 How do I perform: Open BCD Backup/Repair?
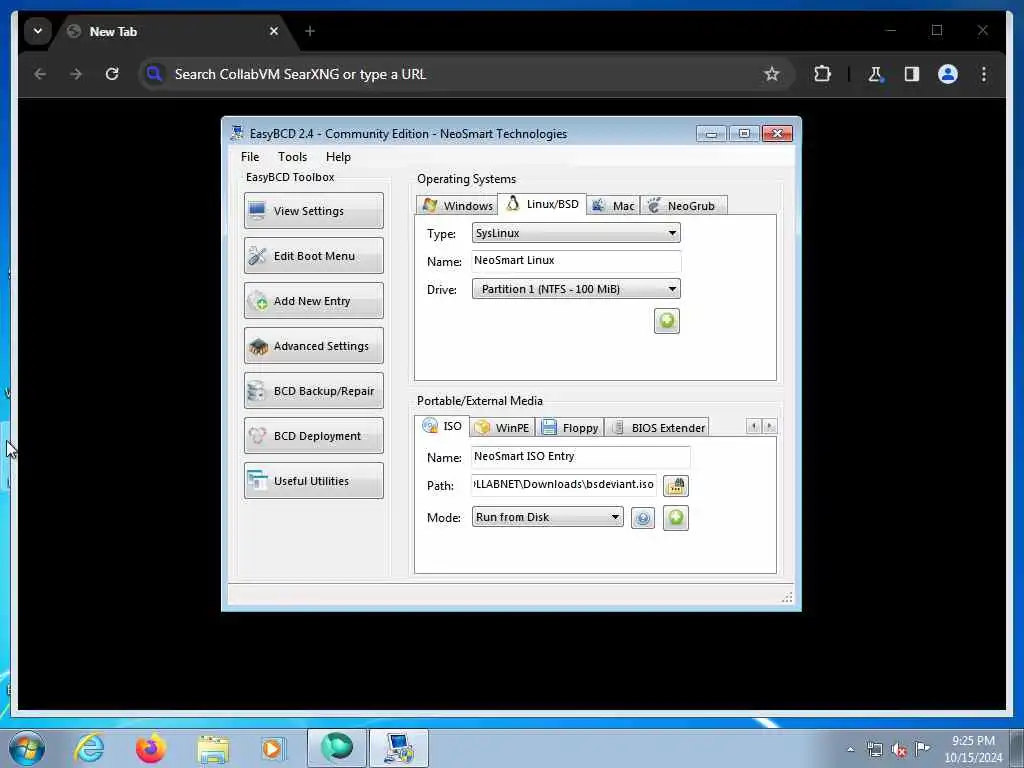(313, 391)
